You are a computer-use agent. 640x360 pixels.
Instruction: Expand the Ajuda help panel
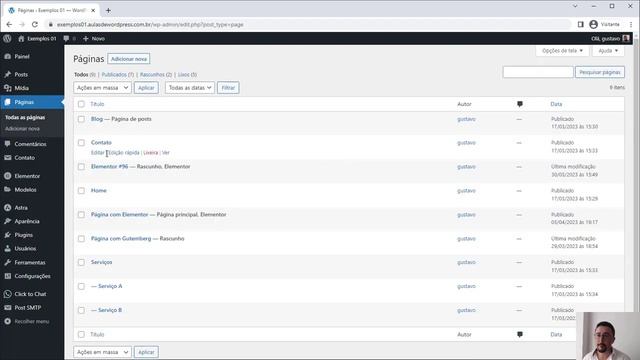coord(608,51)
